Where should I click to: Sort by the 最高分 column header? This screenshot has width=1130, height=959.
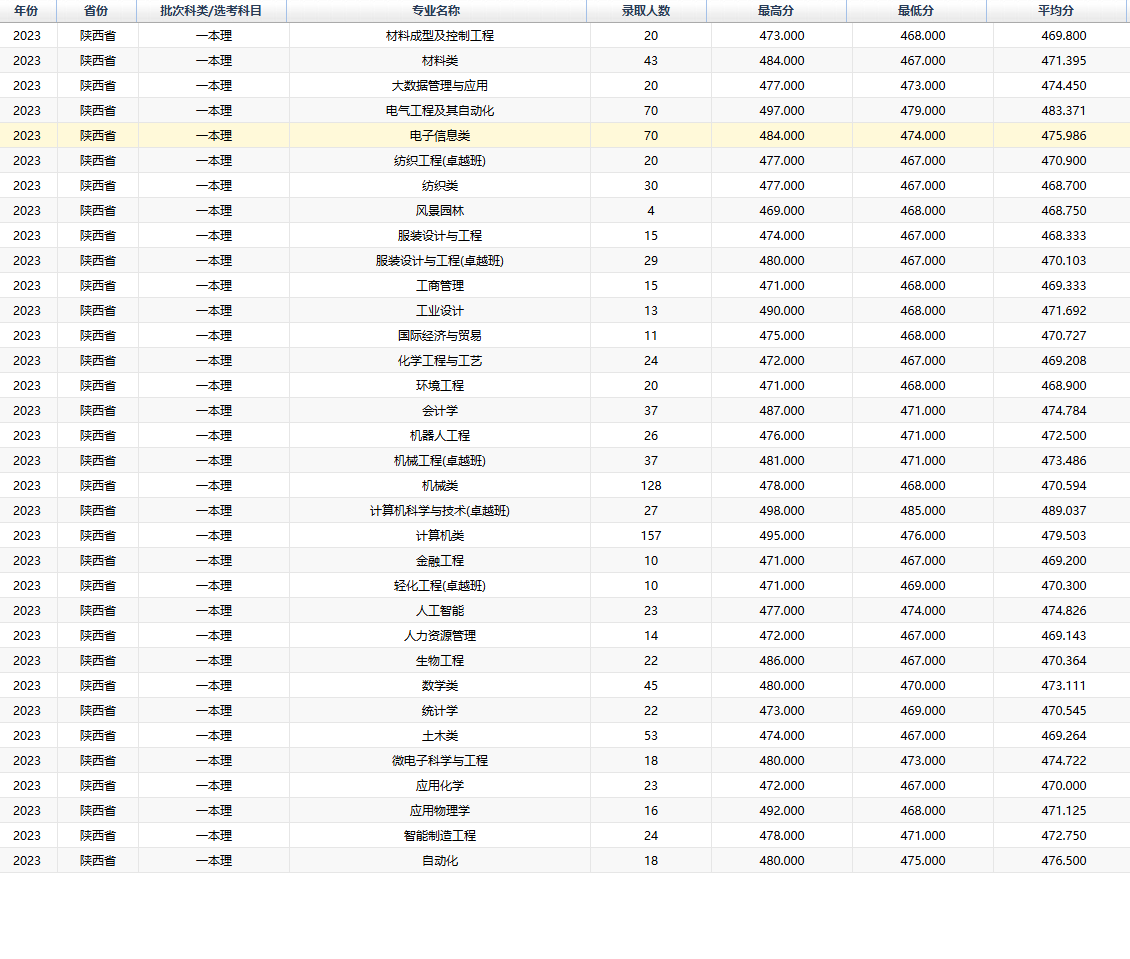[776, 11]
